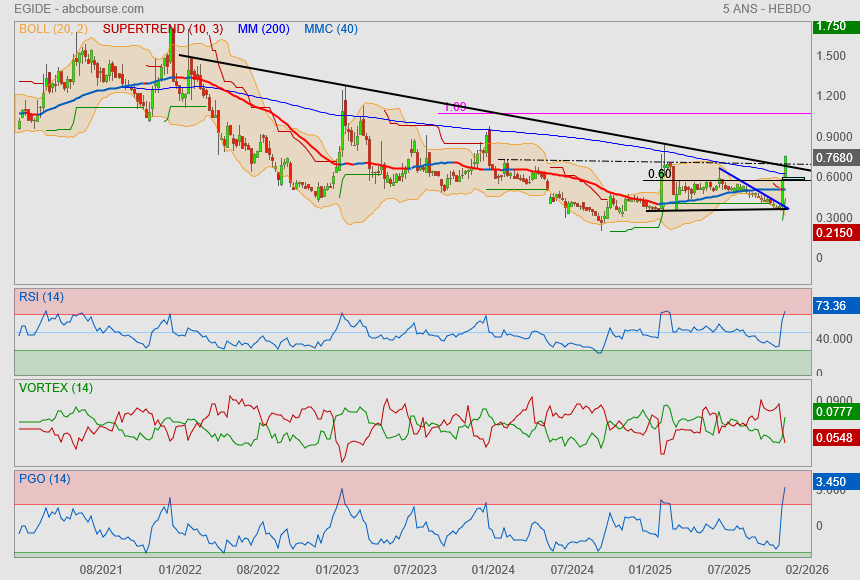Click the red Vortex value 0.0548
This screenshot has width=860, height=580.
(833, 439)
